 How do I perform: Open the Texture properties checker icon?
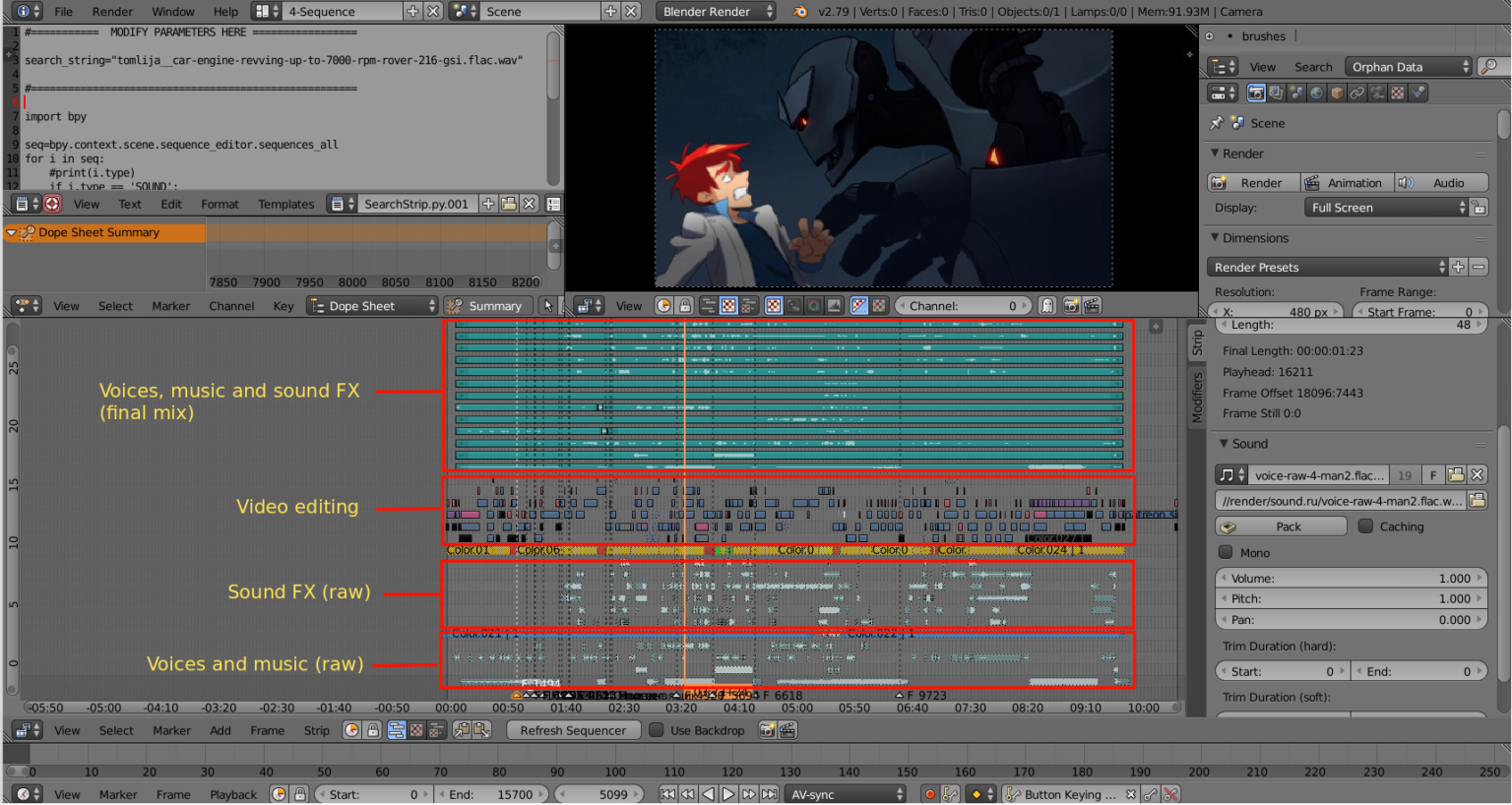[1397, 93]
